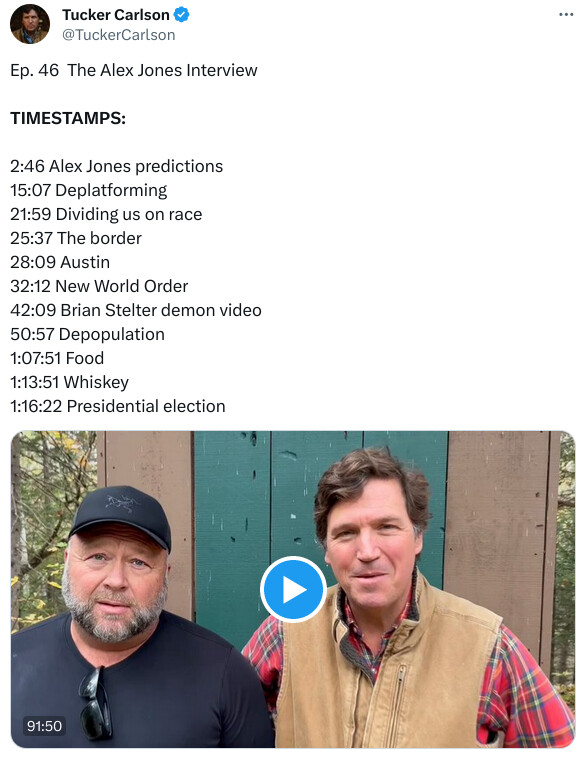Select the 21:59 Dividing us on race timestamp
The image size is (580, 768).
pos(106,215)
